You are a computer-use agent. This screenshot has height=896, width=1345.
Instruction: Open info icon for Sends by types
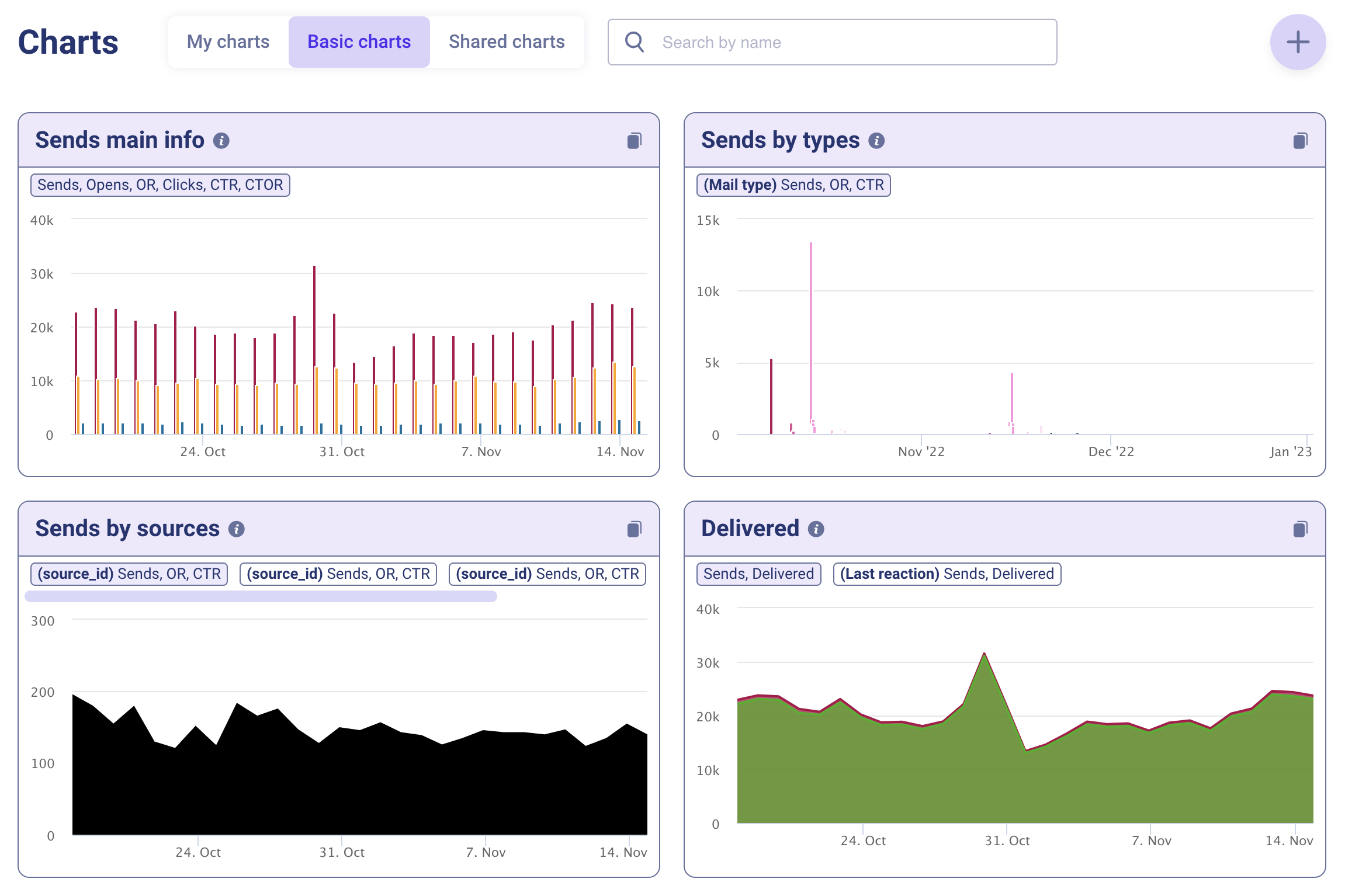[876, 141]
